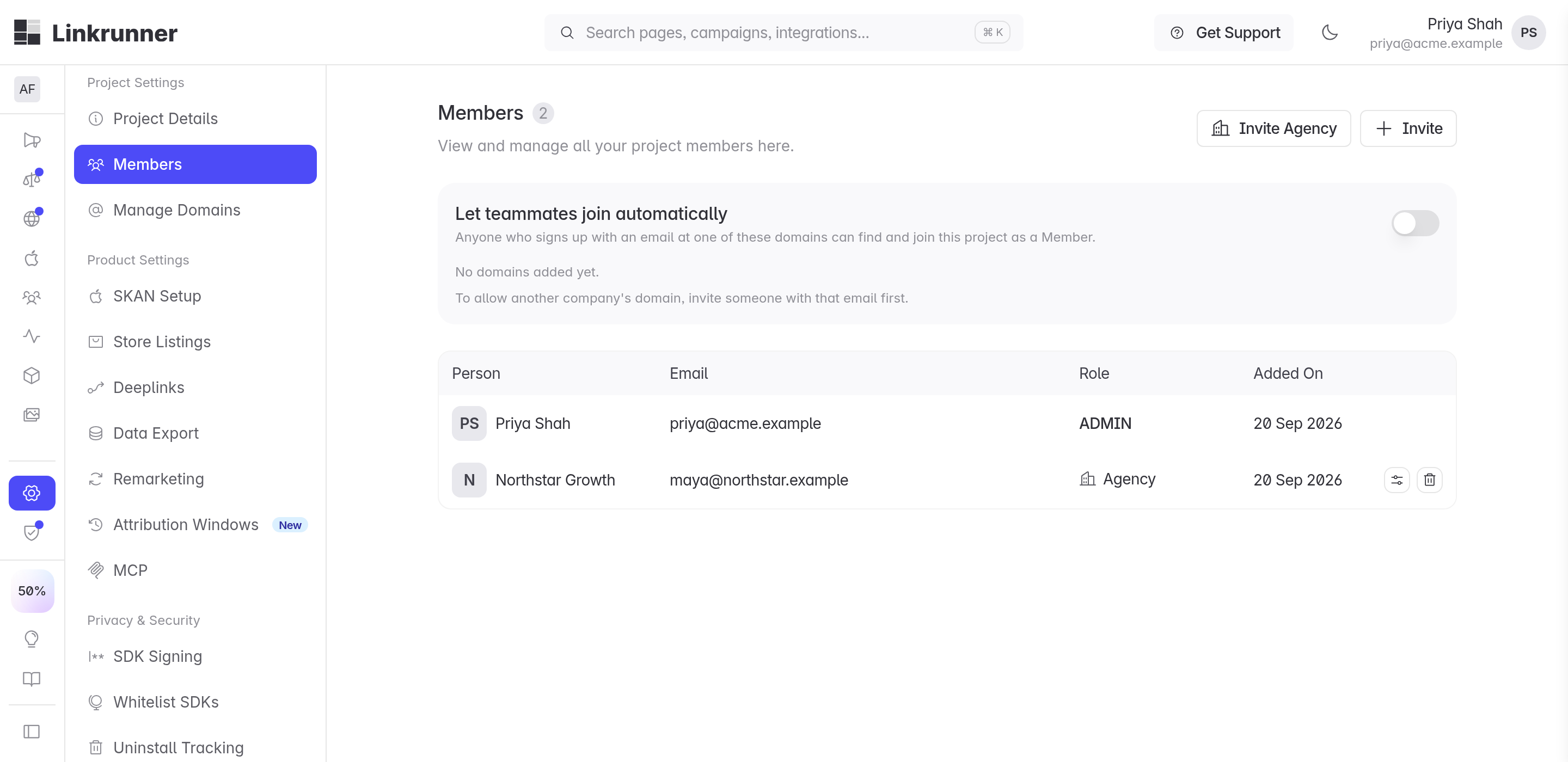Collapse sidebar using the panel icon
Image resolution: width=1568 pixels, height=762 pixels.
point(32,731)
